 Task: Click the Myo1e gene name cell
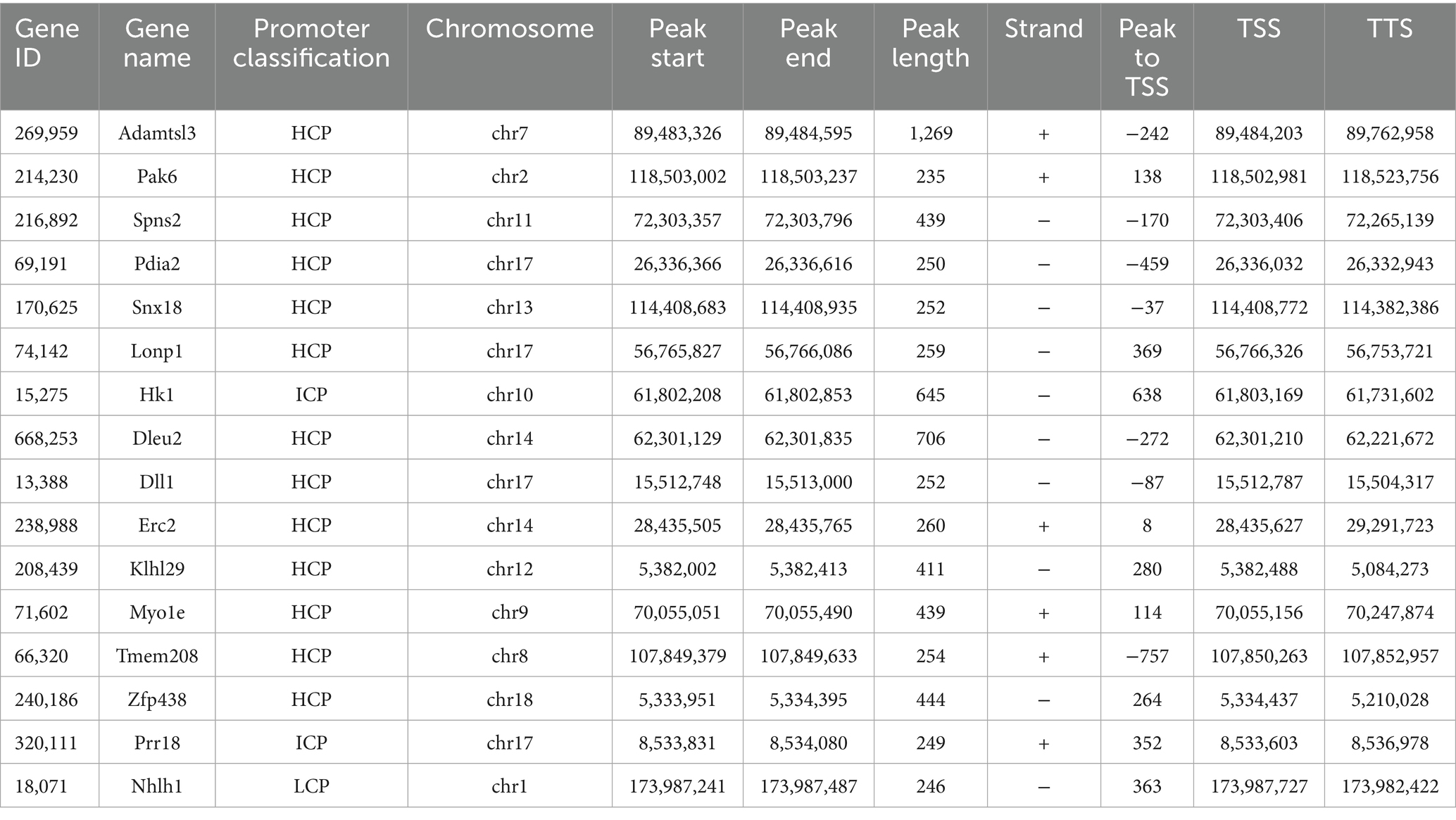coord(157,613)
